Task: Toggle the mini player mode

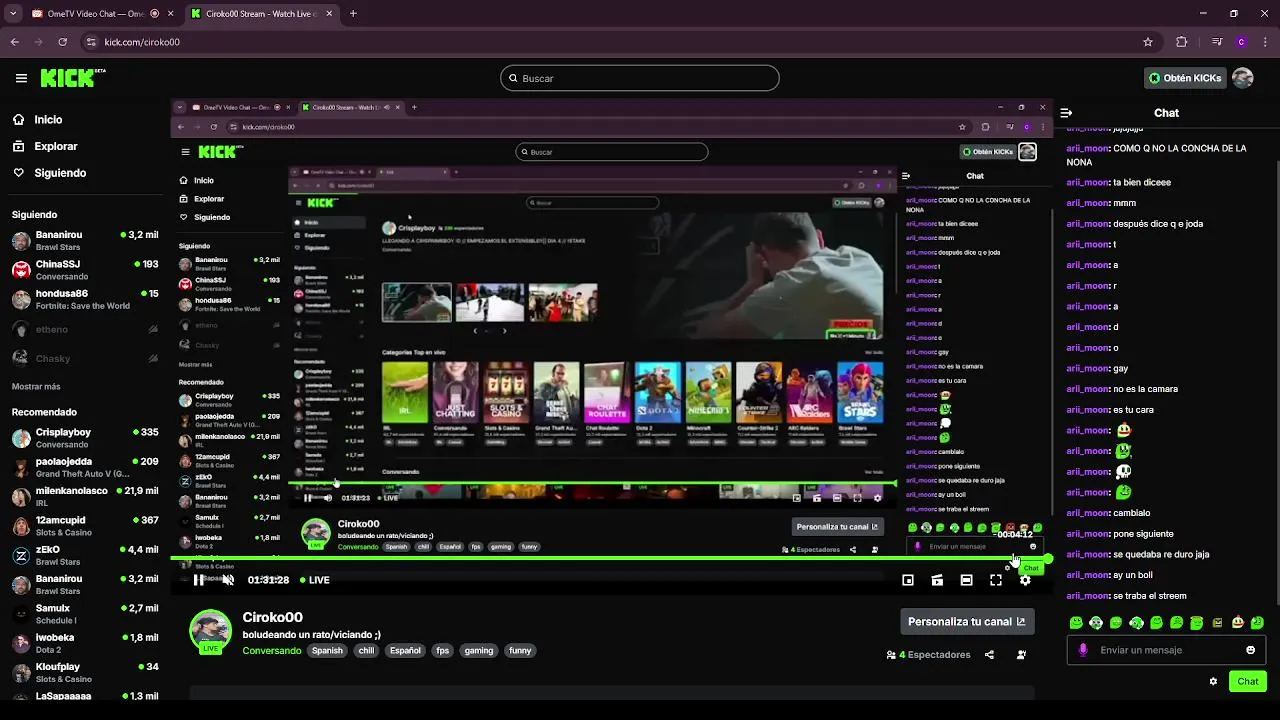Action: tap(908, 580)
